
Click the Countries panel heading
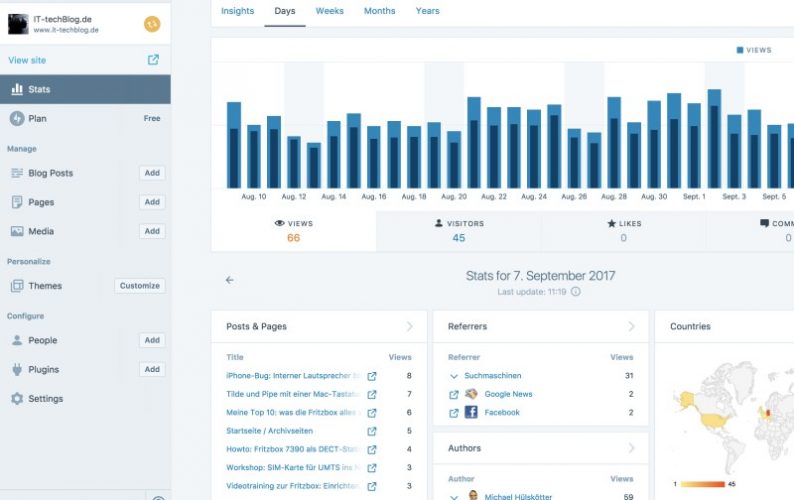(690, 326)
